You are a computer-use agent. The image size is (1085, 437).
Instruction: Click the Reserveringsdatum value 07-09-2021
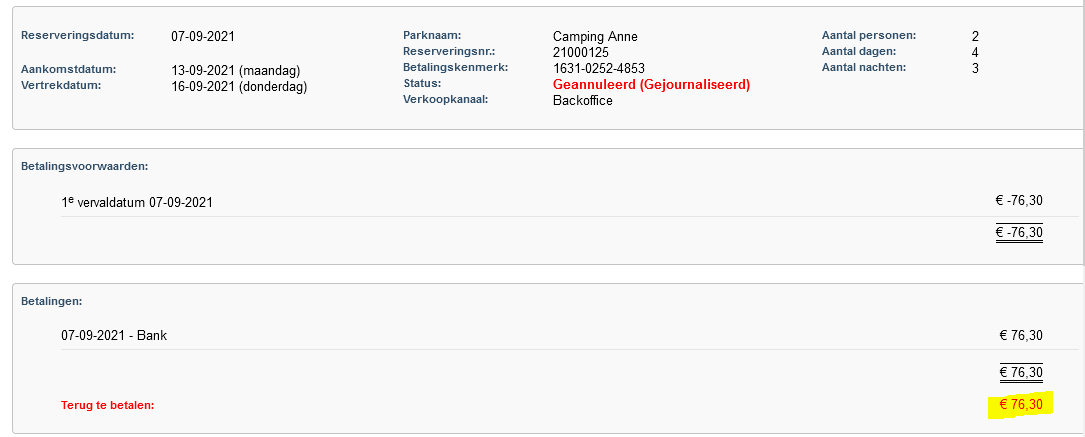coord(203,37)
